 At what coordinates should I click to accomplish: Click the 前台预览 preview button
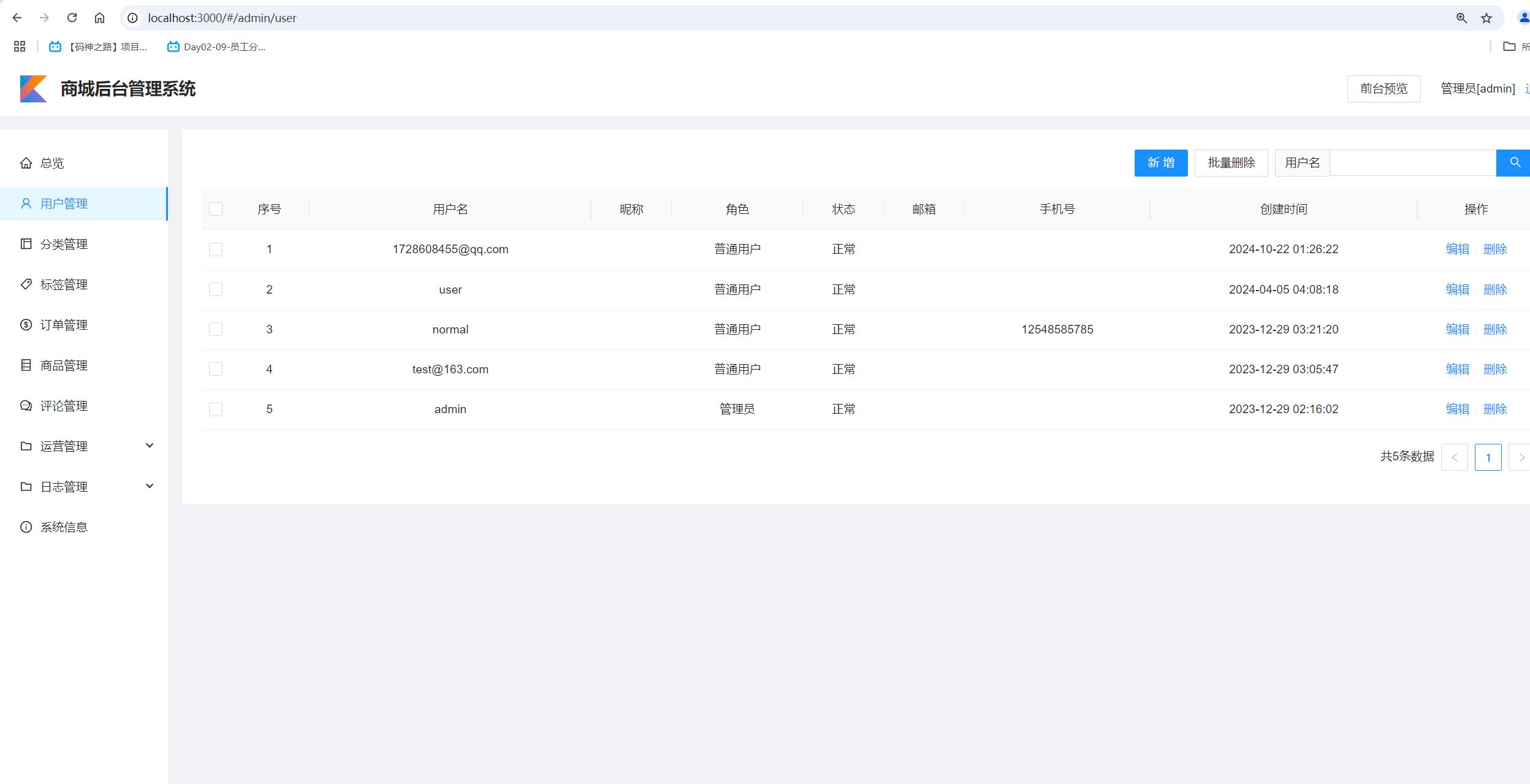(1383, 88)
